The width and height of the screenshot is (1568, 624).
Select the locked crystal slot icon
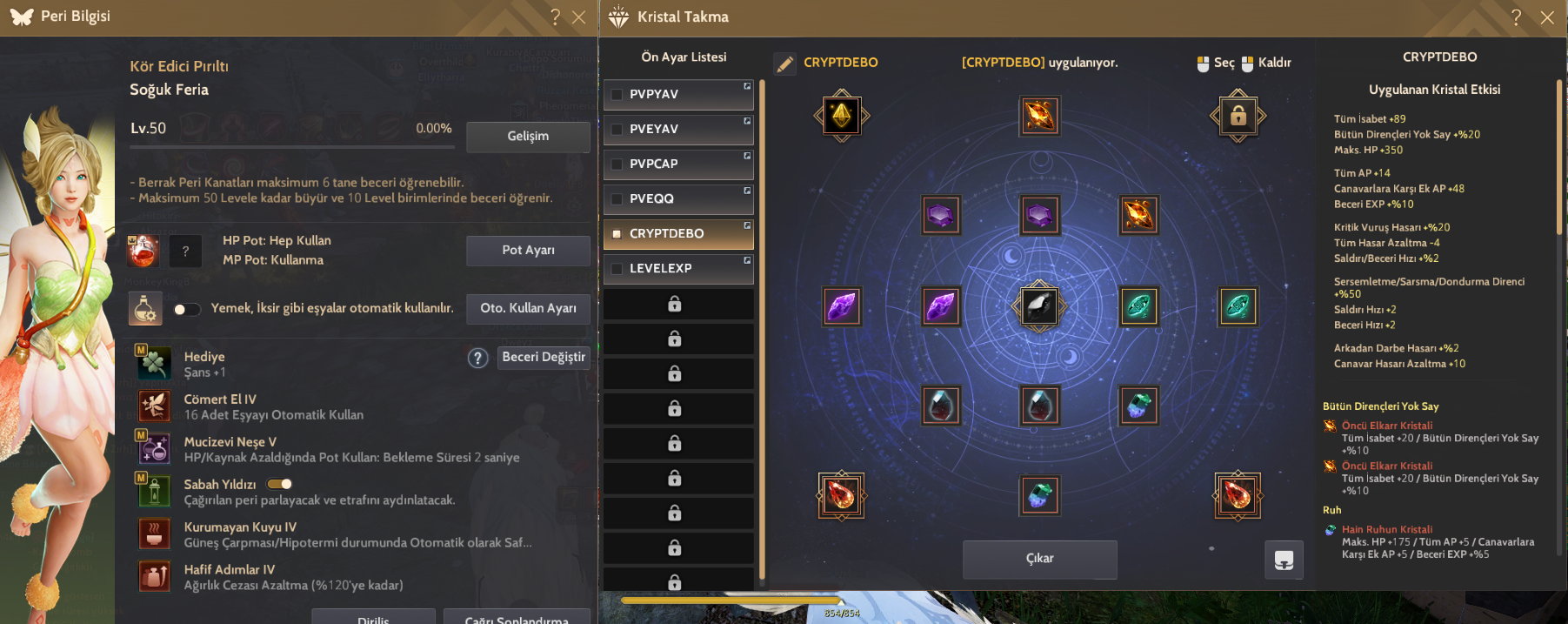click(x=1238, y=115)
